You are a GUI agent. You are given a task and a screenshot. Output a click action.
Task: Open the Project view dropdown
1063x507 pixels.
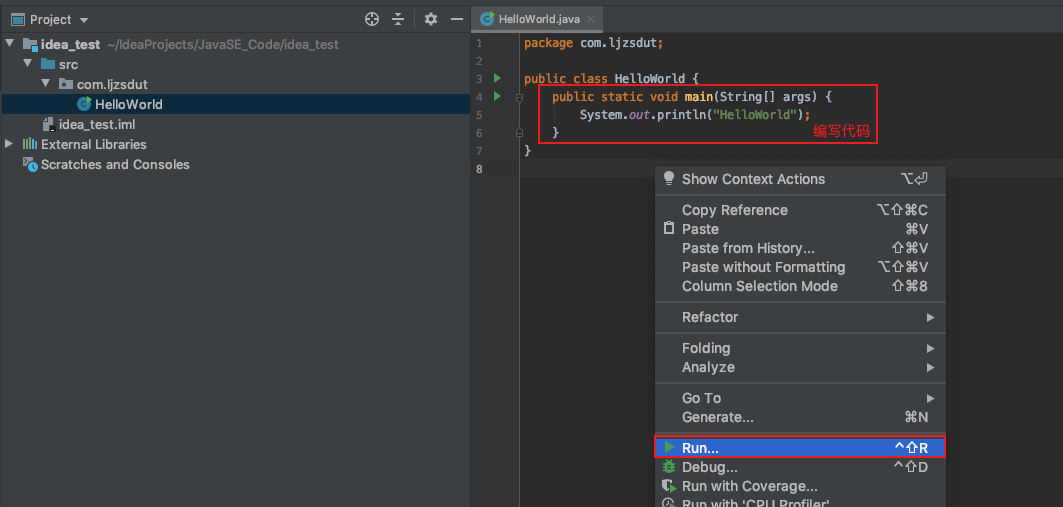coord(83,20)
